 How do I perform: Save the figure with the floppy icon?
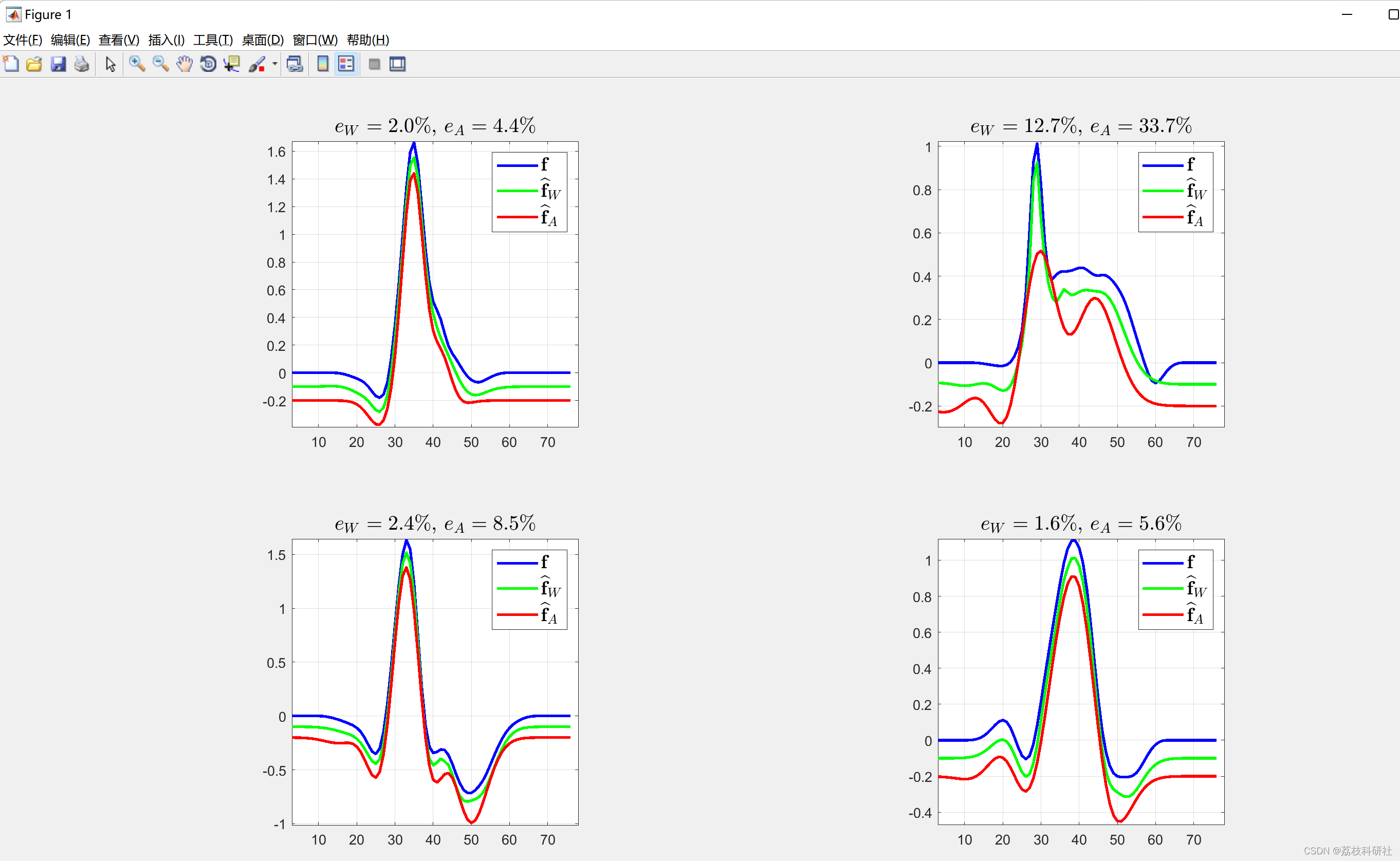click(58, 64)
